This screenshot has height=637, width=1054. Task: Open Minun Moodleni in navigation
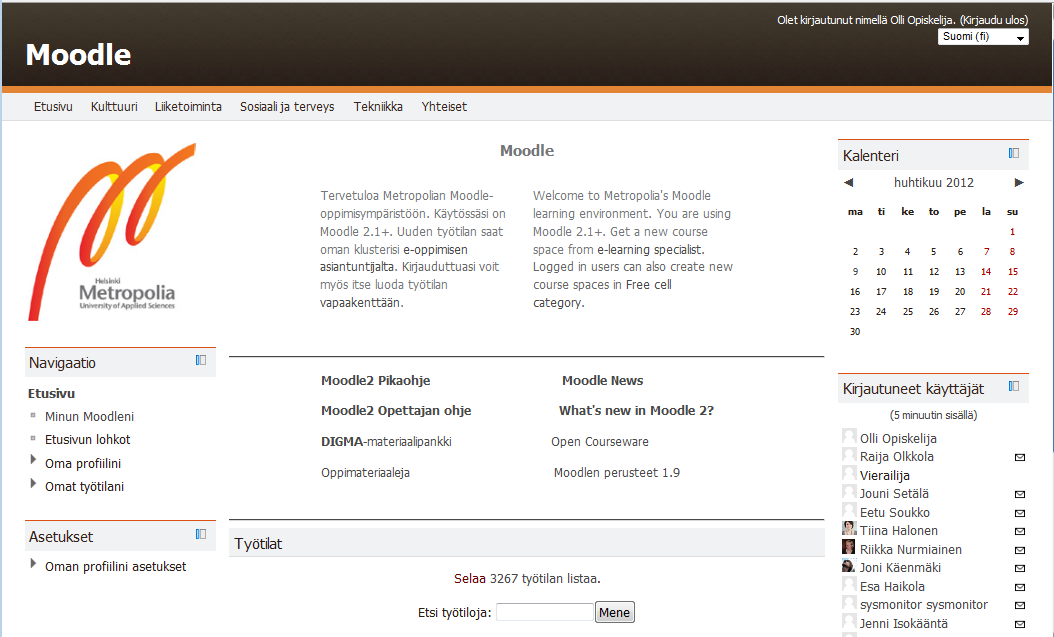tap(89, 417)
